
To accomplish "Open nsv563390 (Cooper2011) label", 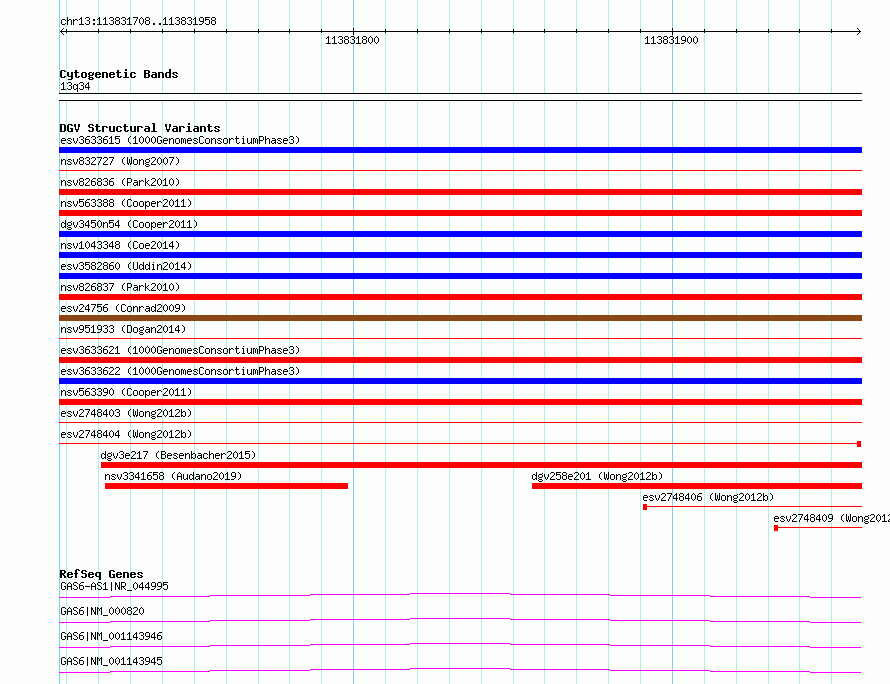I will [x=126, y=392].
